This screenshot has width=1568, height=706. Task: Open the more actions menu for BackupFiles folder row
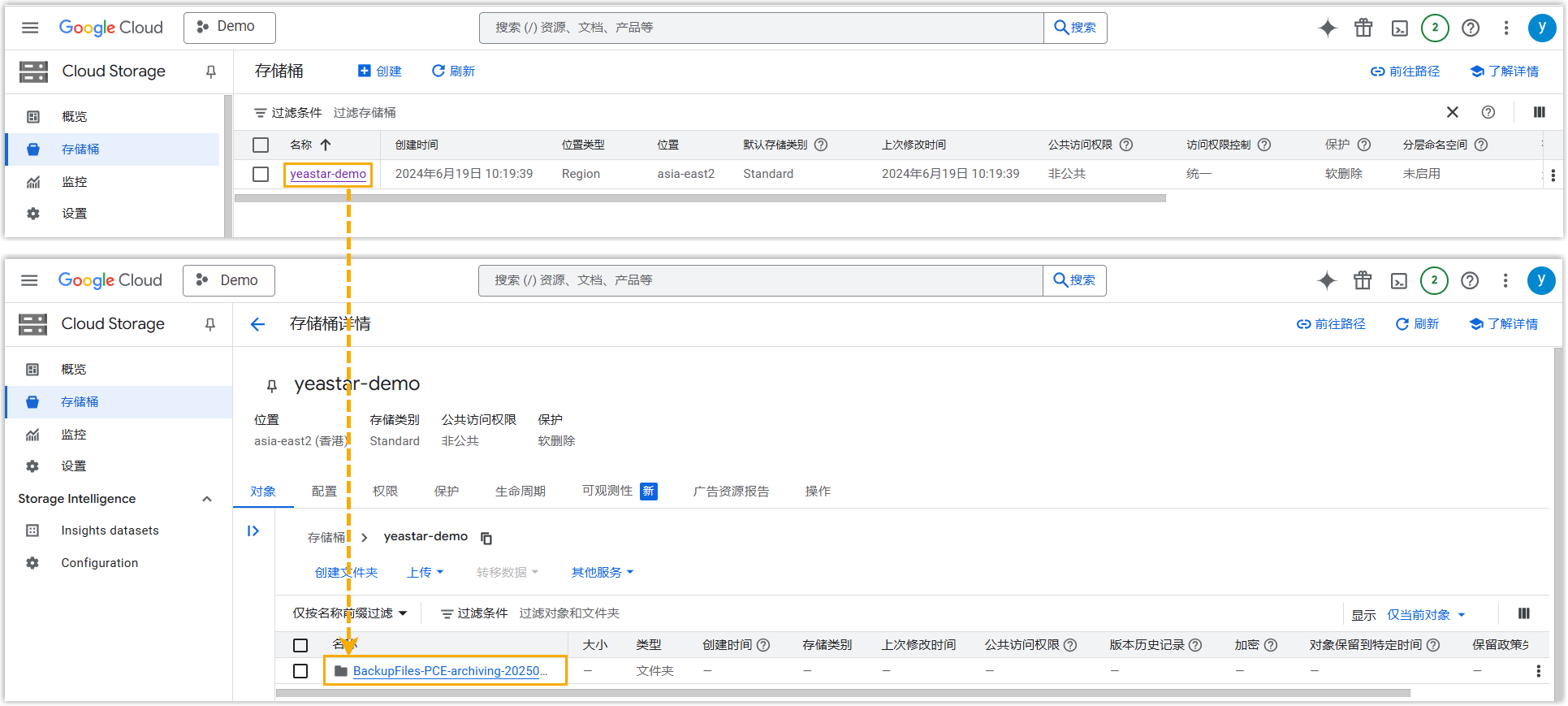(x=1538, y=671)
